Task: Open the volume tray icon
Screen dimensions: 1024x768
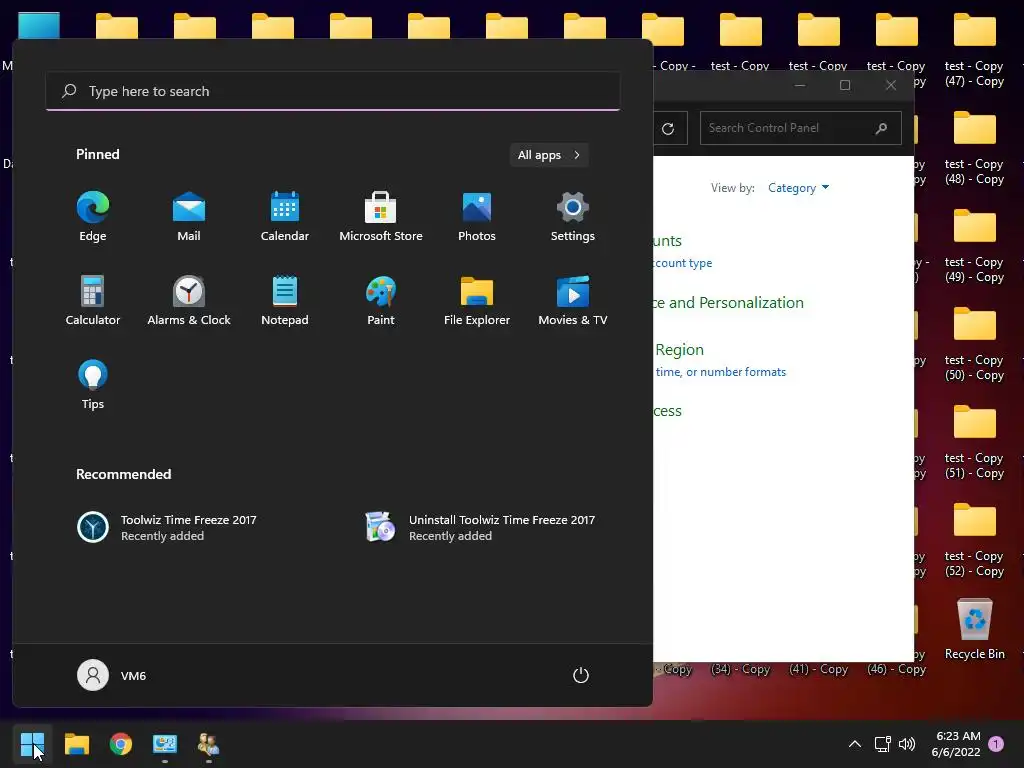Action: click(907, 744)
